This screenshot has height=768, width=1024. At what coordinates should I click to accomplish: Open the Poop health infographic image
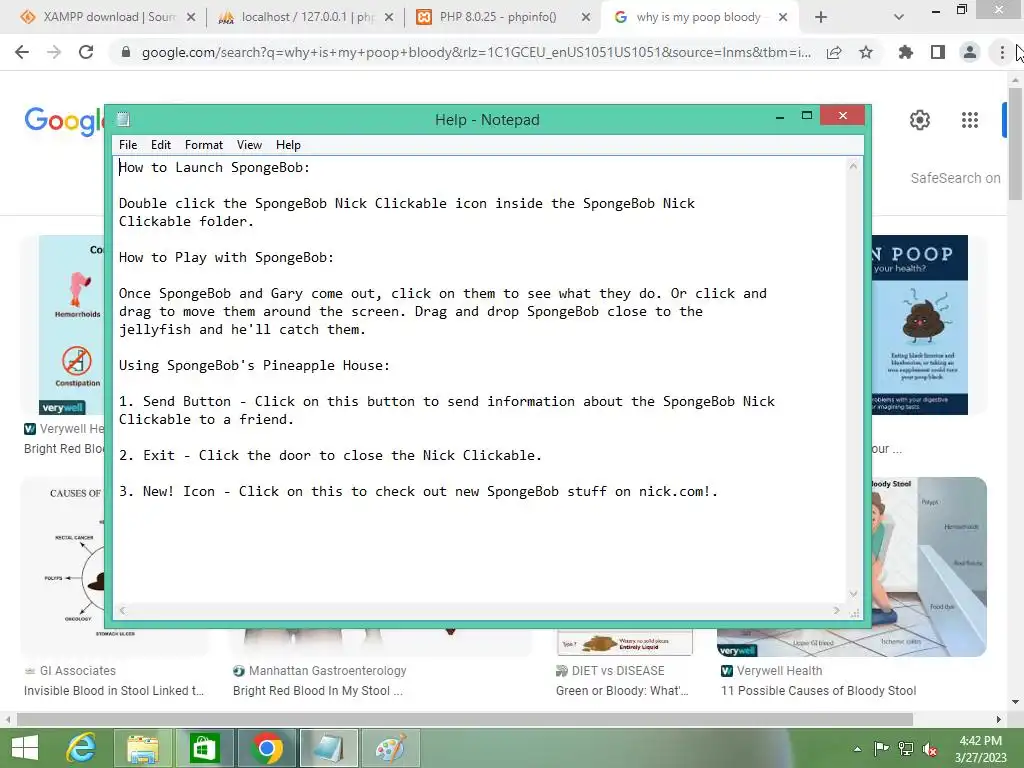coord(920,325)
